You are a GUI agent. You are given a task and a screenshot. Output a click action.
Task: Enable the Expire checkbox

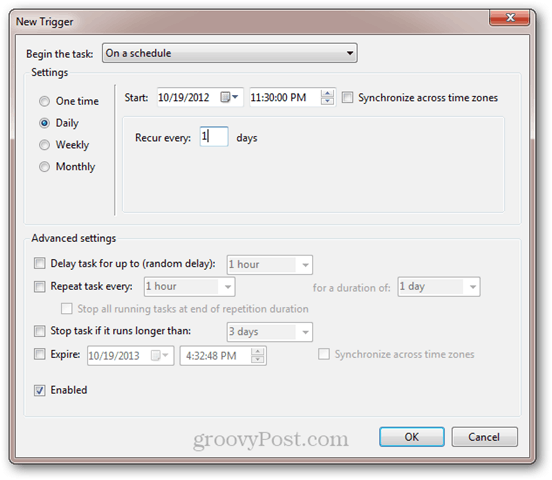(x=39, y=354)
